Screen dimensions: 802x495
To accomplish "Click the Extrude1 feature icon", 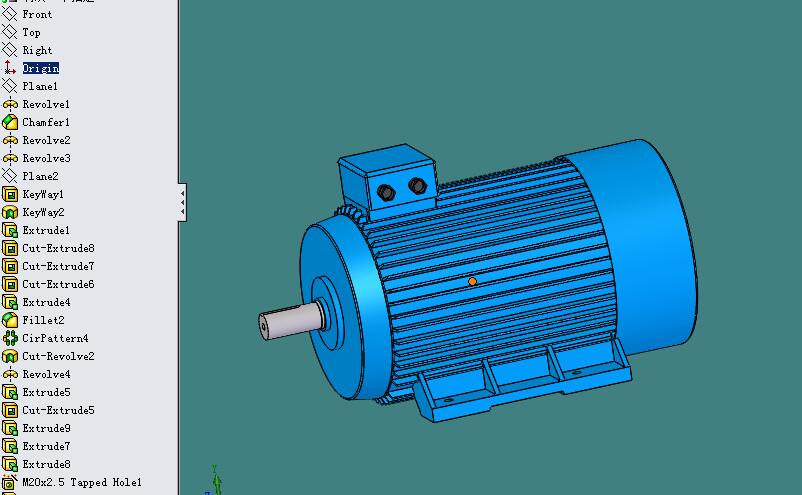I will coord(10,230).
